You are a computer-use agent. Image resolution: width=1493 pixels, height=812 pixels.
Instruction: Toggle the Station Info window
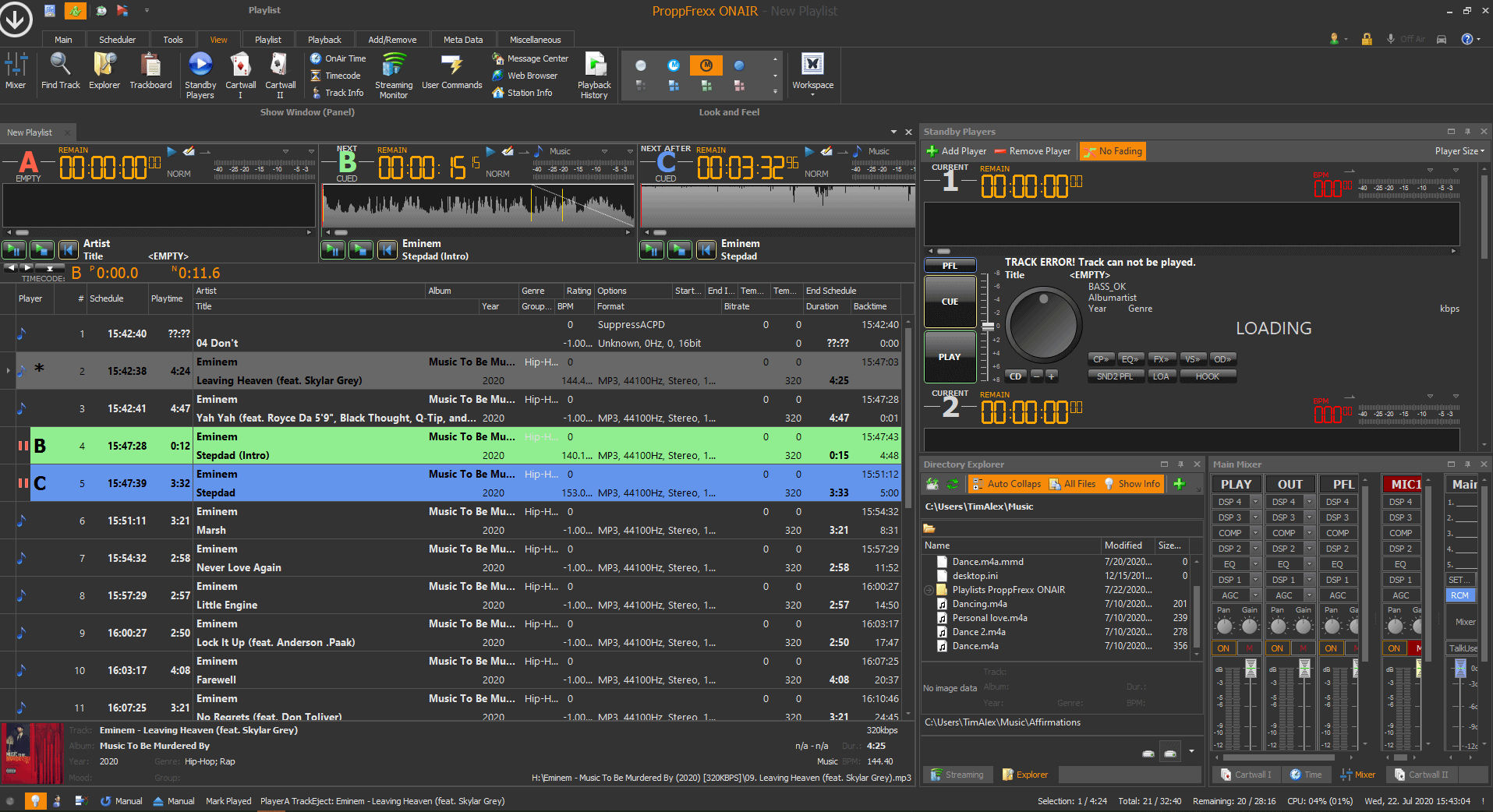point(525,92)
